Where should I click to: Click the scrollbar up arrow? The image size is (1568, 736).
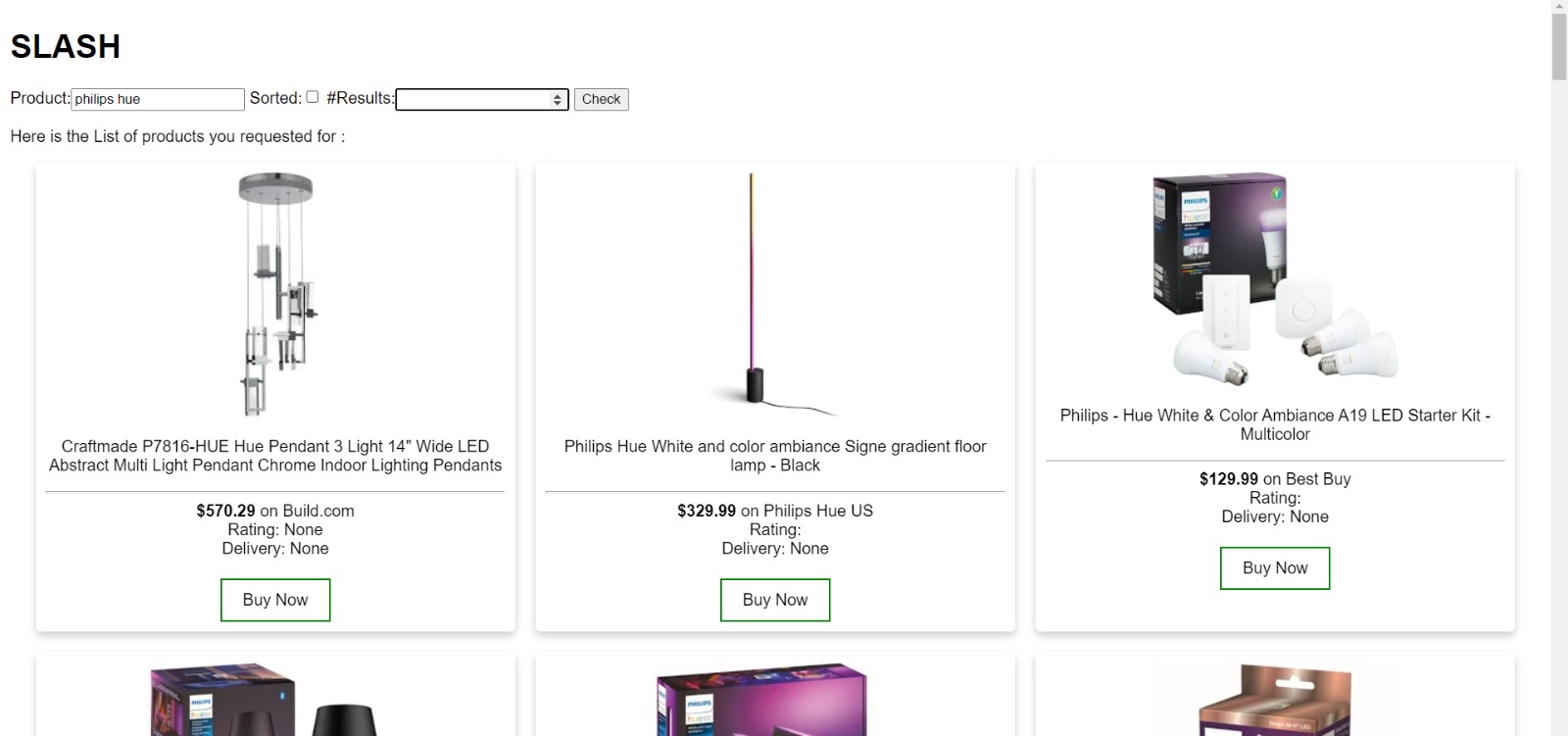click(x=1559, y=7)
